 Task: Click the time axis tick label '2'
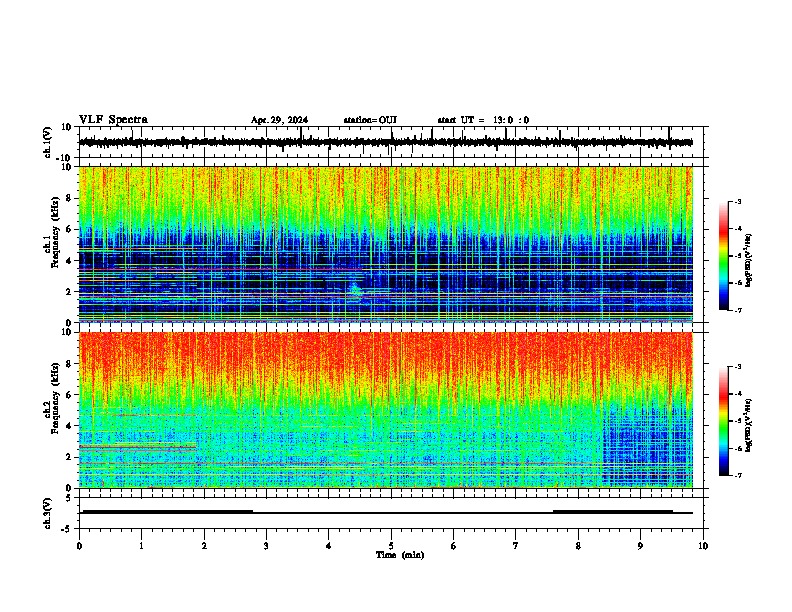[204, 546]
